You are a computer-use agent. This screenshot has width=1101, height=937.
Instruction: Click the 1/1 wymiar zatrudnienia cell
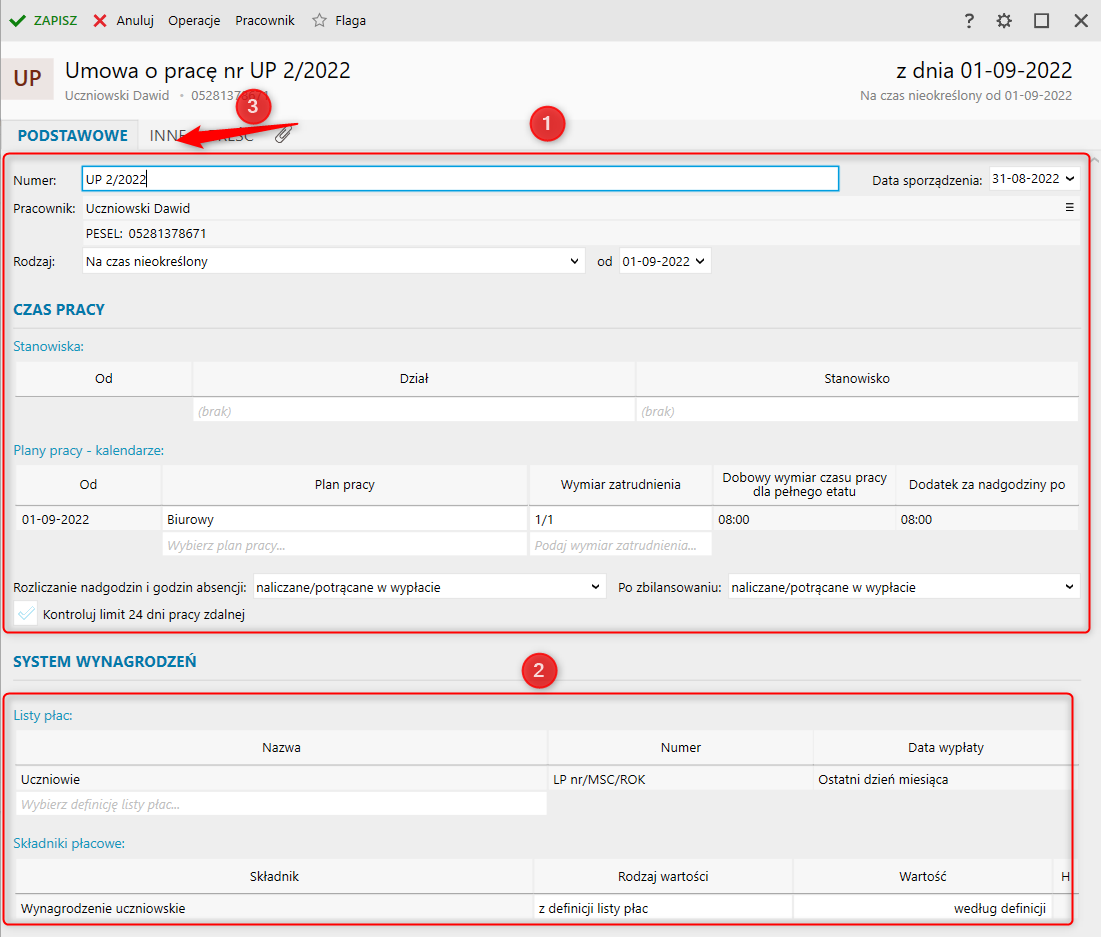tap(620, 519)
